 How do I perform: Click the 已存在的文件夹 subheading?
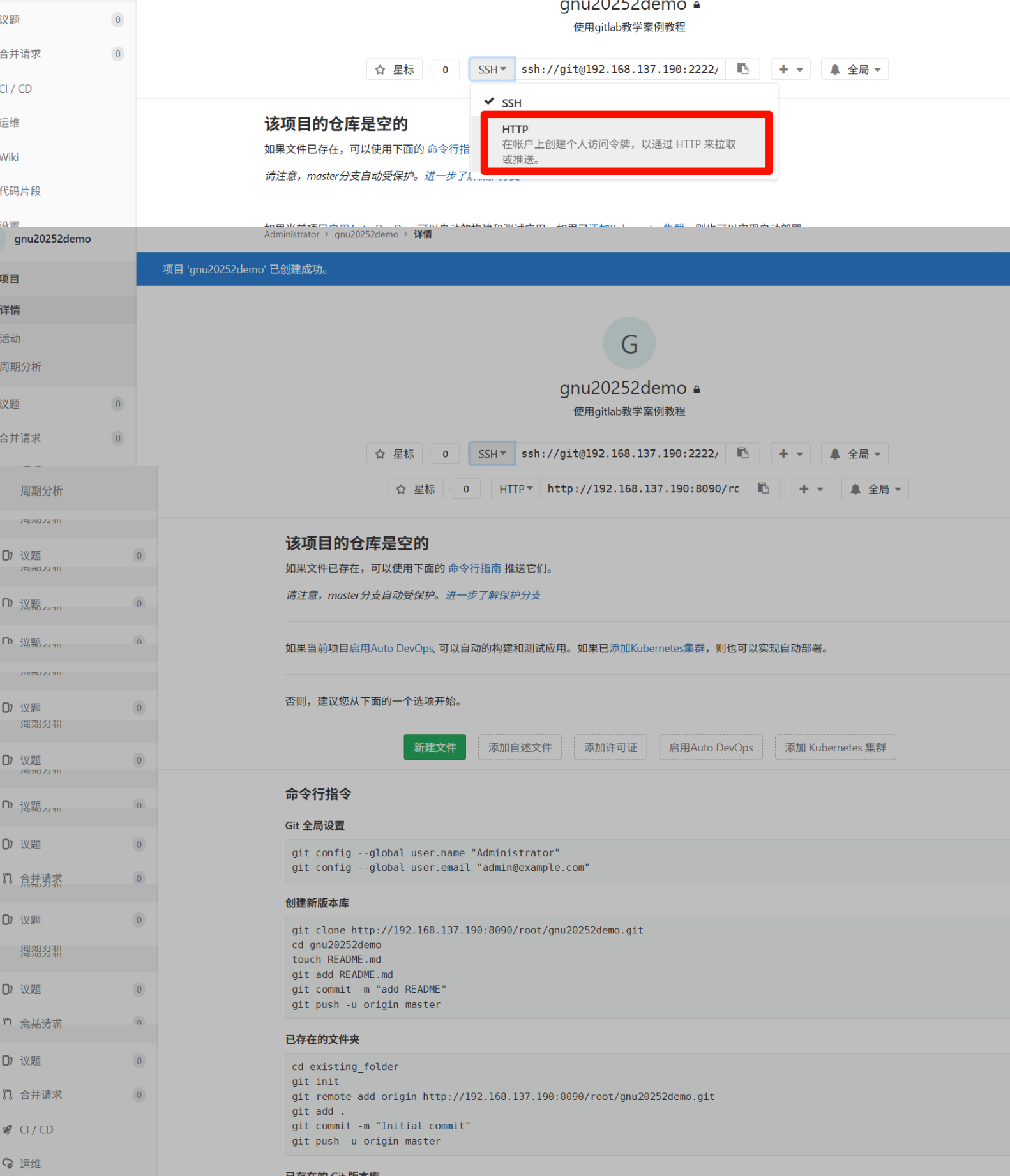[x=322, y=1039]
